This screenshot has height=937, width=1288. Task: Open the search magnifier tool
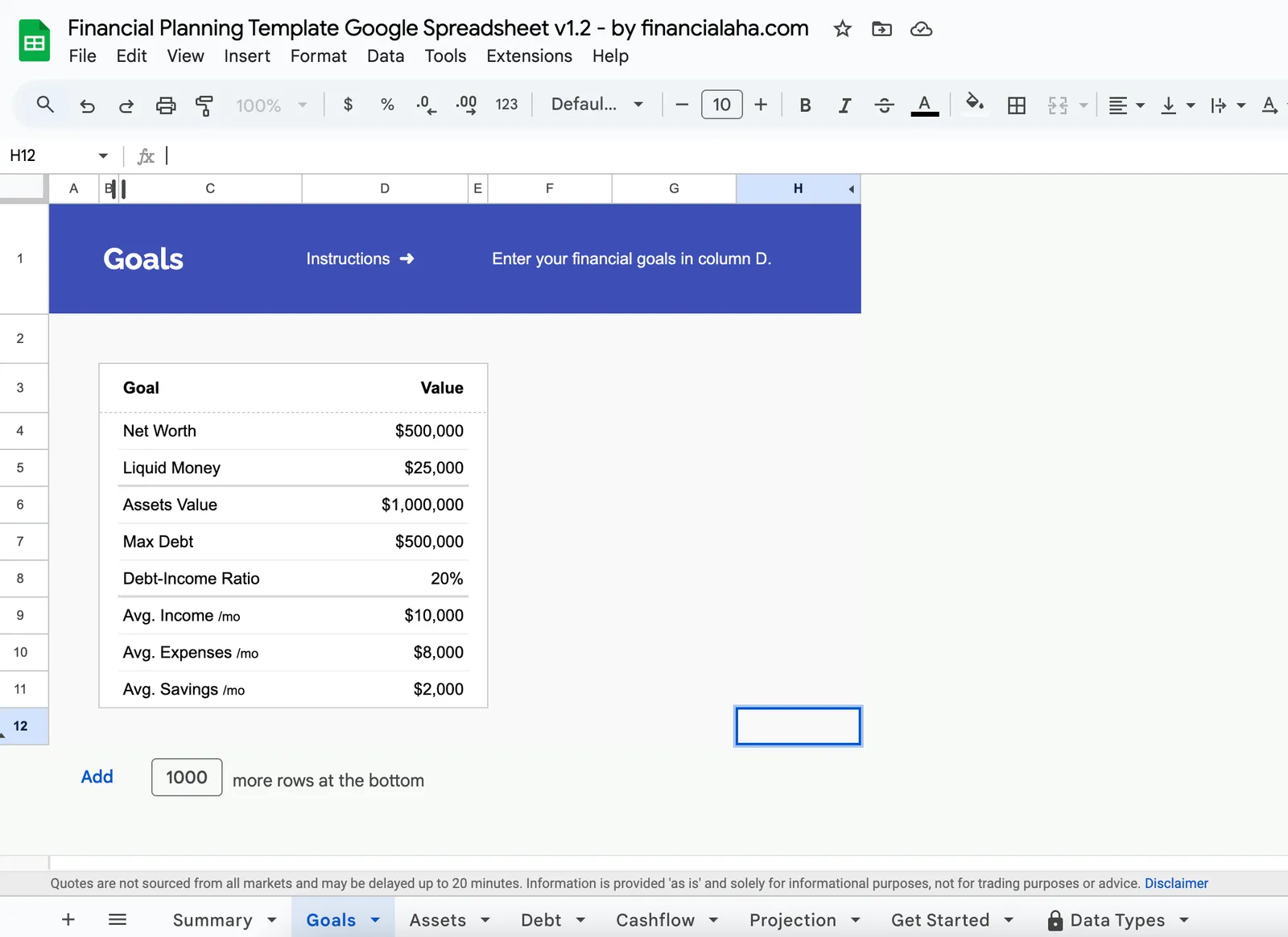(45, 105)
